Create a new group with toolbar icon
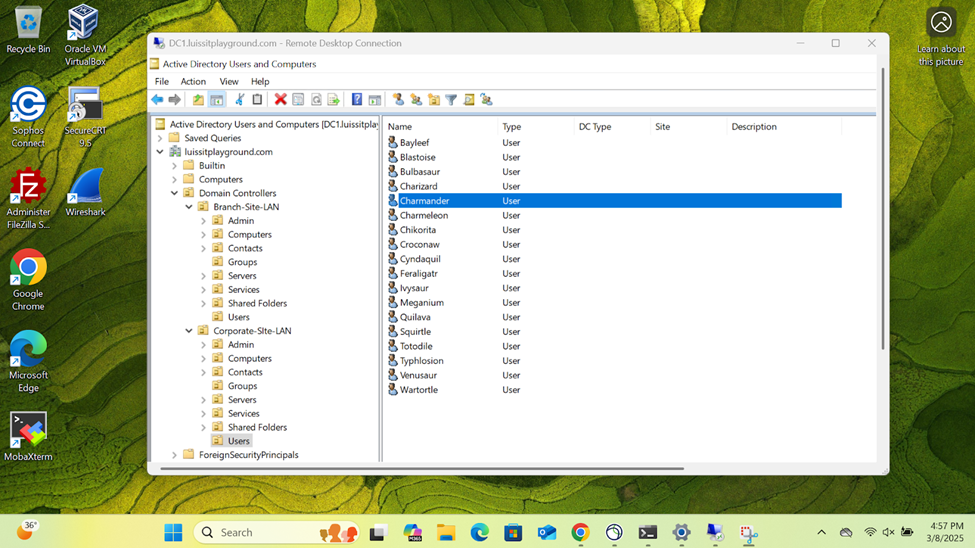The width and height of the screenshot is (975, 548). tap(416, 100)
